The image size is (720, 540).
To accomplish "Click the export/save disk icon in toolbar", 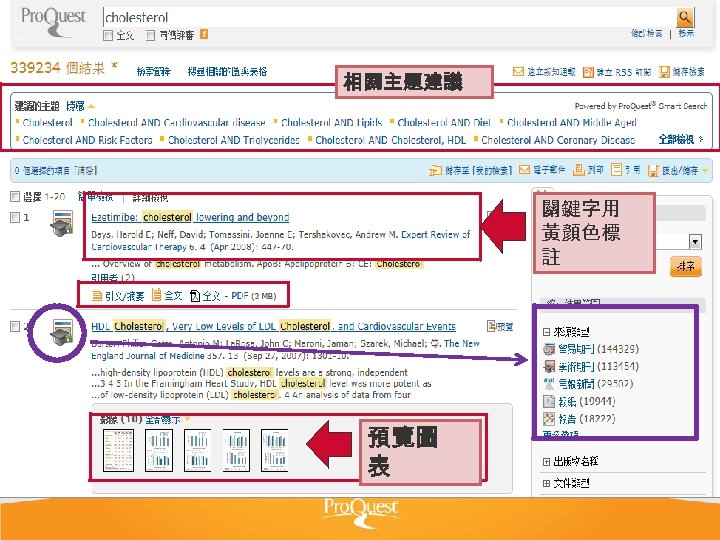I will pos(653,171).
